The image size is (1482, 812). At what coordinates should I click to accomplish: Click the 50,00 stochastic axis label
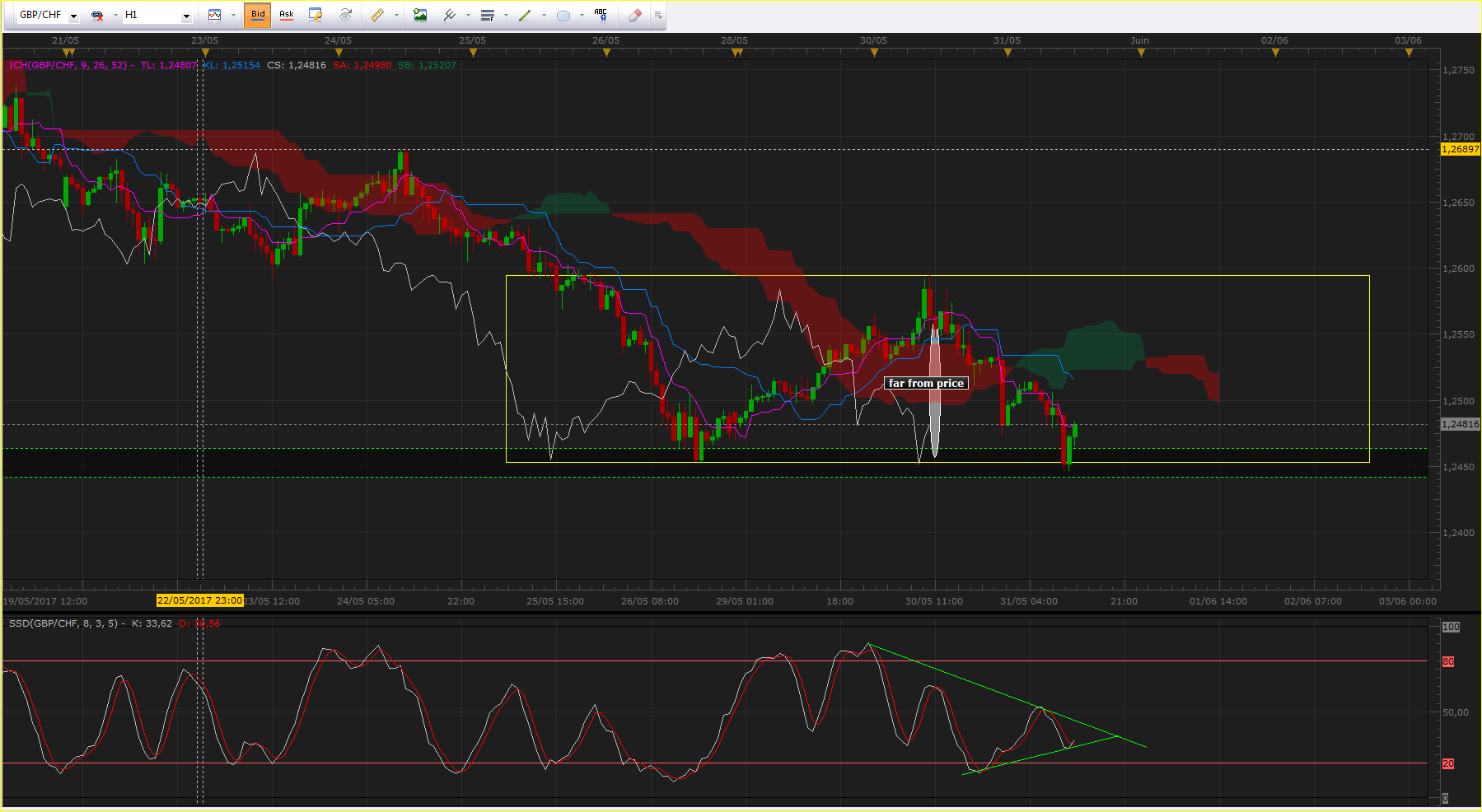[1456, 712]
